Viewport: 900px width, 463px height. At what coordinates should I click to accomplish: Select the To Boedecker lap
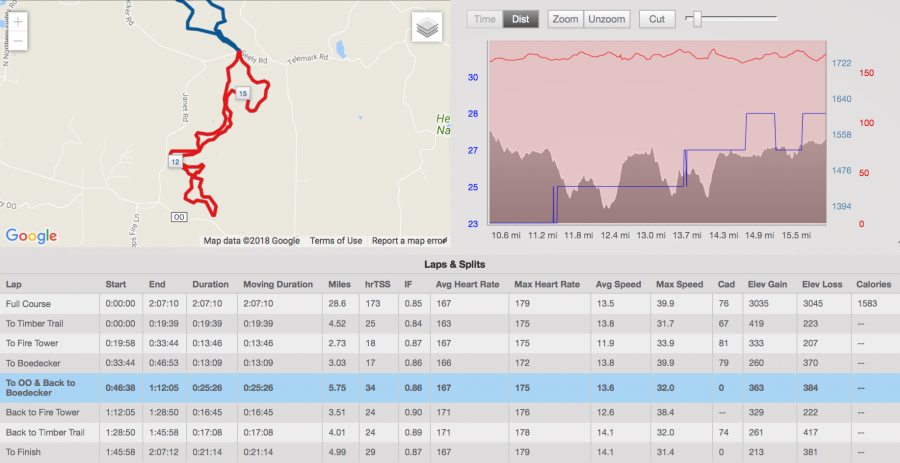[450, 363]
